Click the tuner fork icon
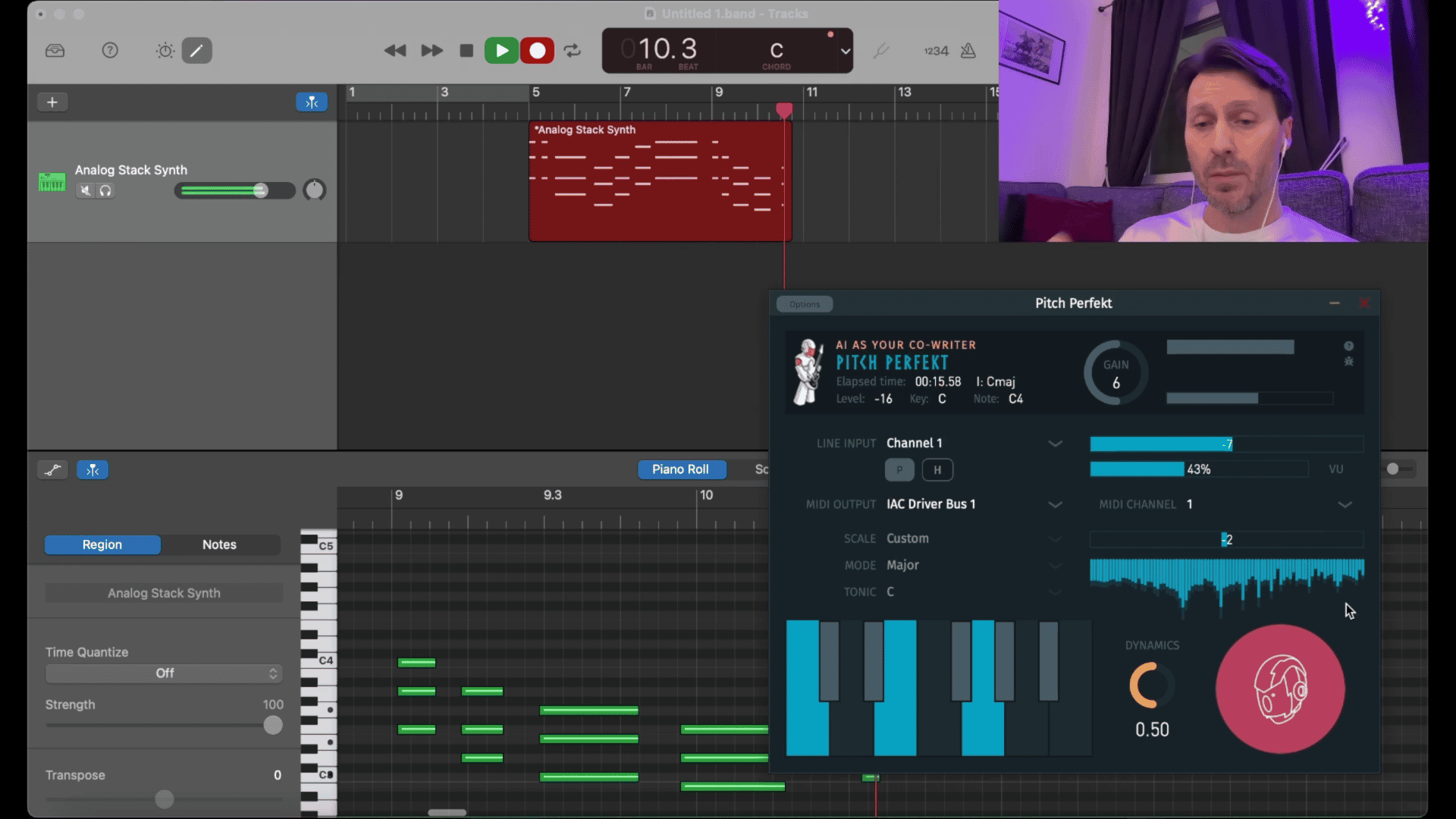The image size is (1456, 819). click(x=880, y=51)
